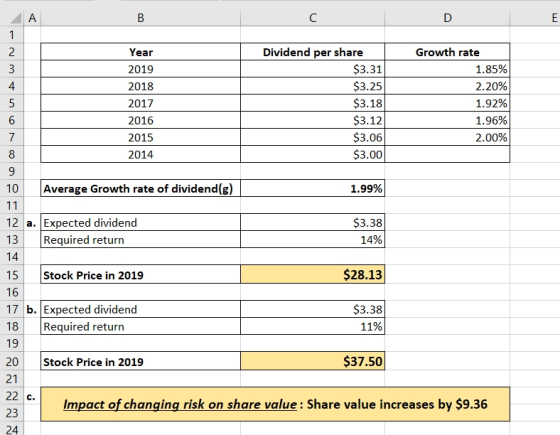Click the $3.31 dividend cell

click(x=312, y=69)
